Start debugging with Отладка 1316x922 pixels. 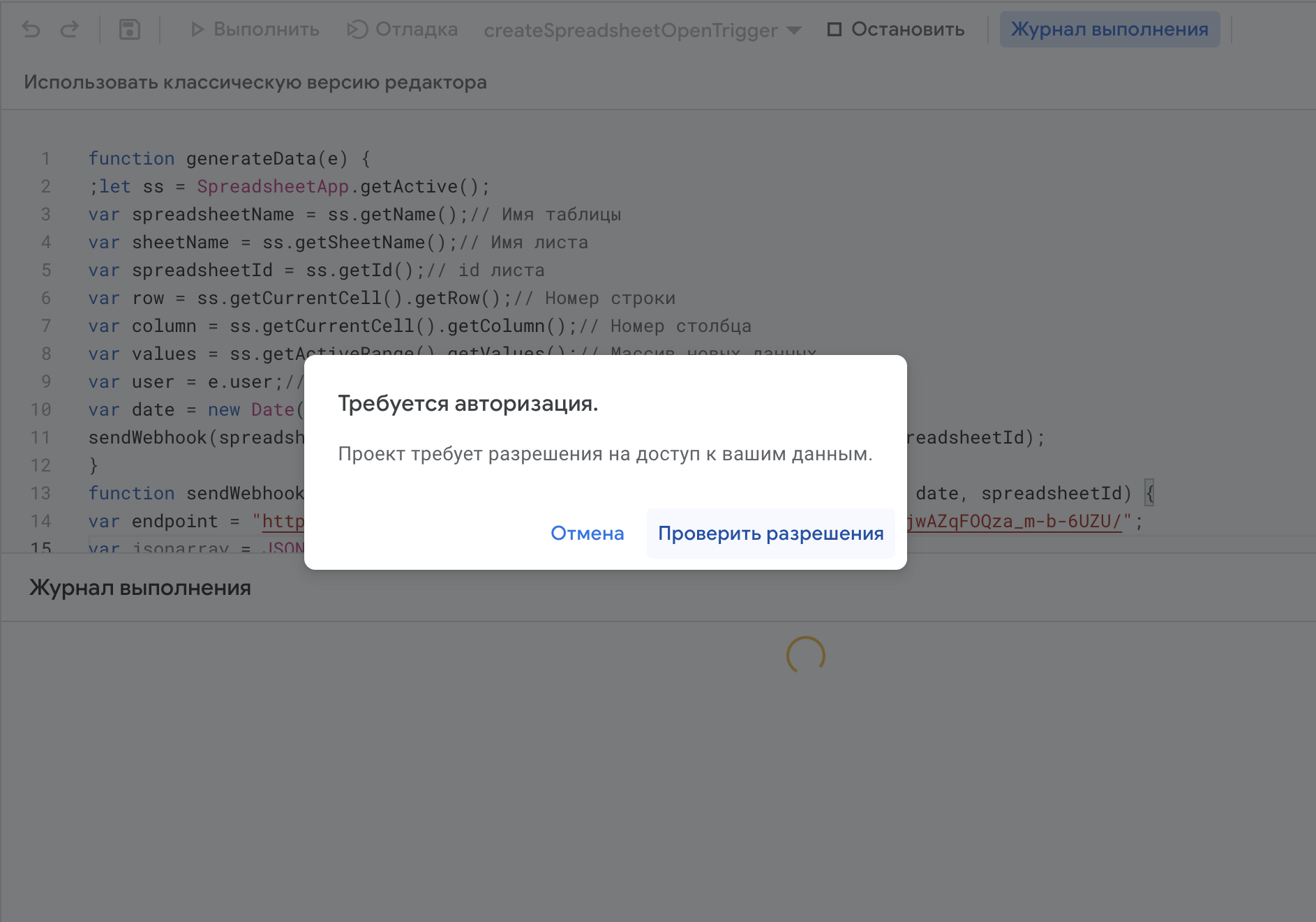[403, 29]
